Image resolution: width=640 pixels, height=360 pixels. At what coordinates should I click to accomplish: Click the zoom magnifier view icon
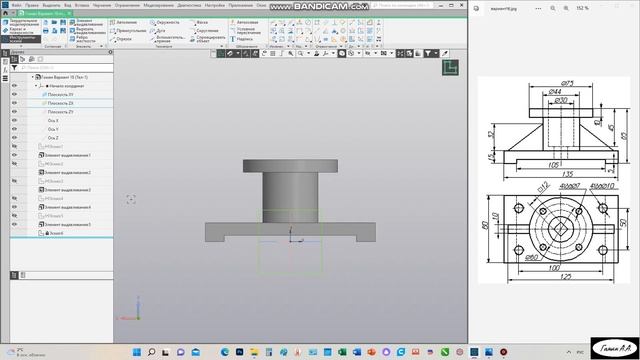coord(300,53)
